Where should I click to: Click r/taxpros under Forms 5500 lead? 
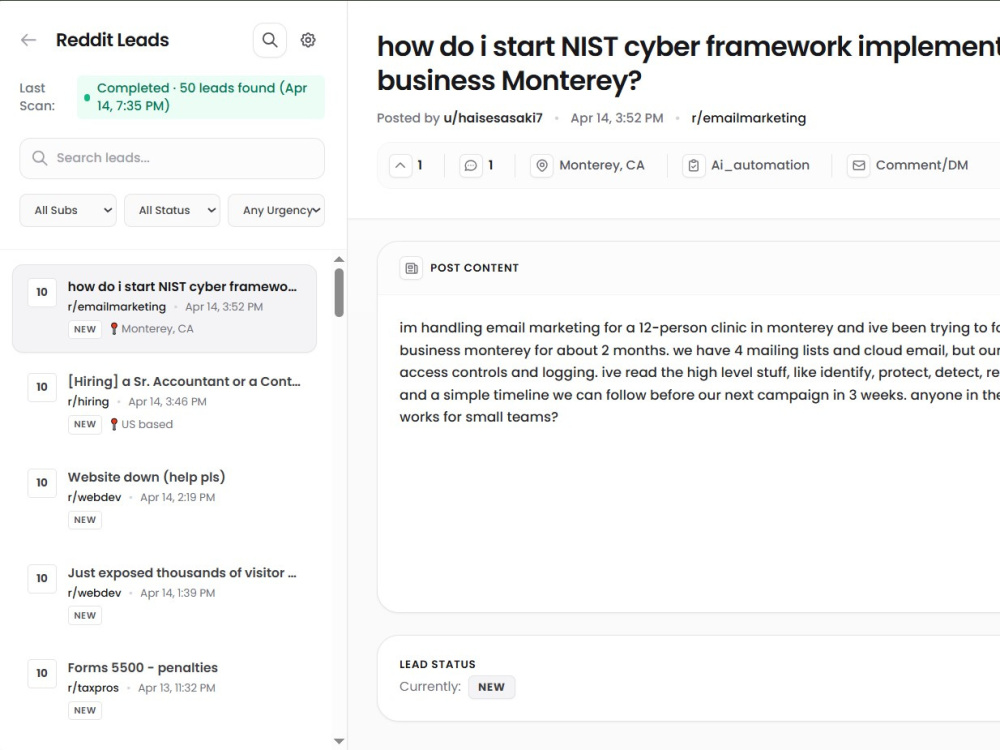click(x=93, y=688)
